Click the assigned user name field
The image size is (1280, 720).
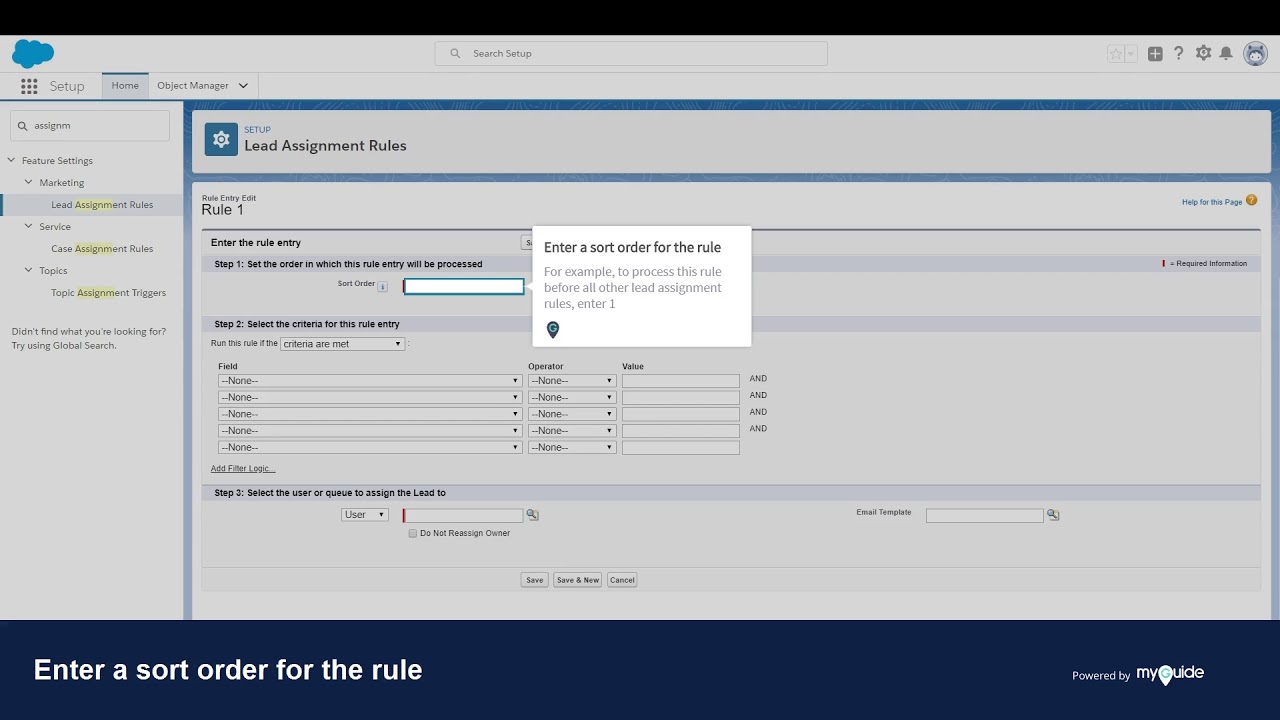(464, 515)
